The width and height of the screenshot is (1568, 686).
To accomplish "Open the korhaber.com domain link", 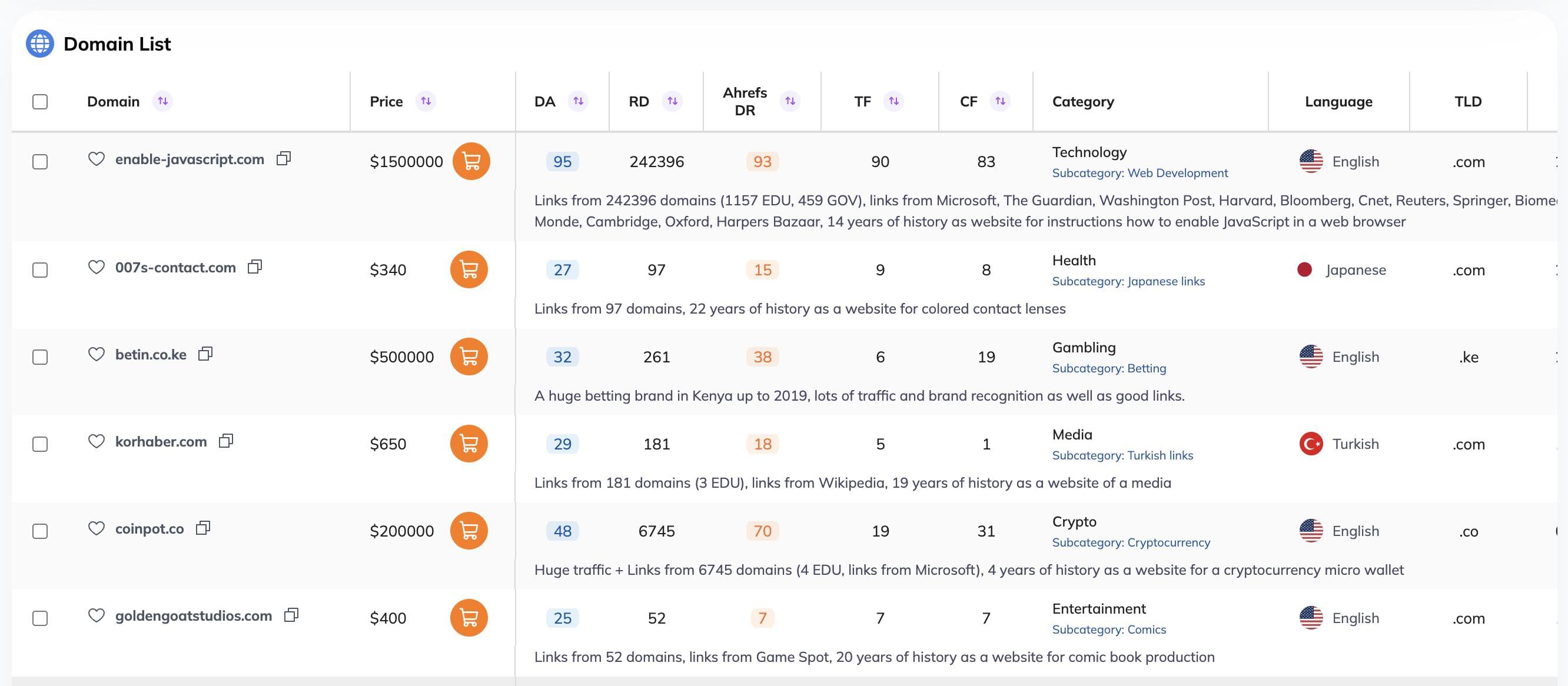I will click(161, 441).
